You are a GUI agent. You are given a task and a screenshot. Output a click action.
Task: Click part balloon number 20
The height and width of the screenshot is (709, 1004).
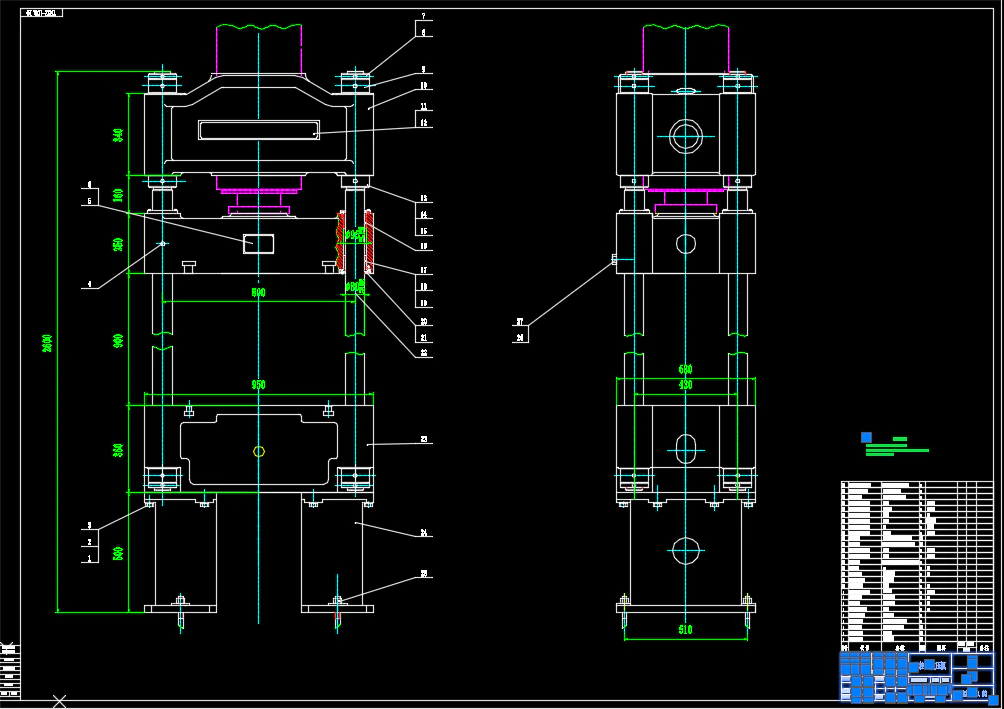click(x=423, y=322)
